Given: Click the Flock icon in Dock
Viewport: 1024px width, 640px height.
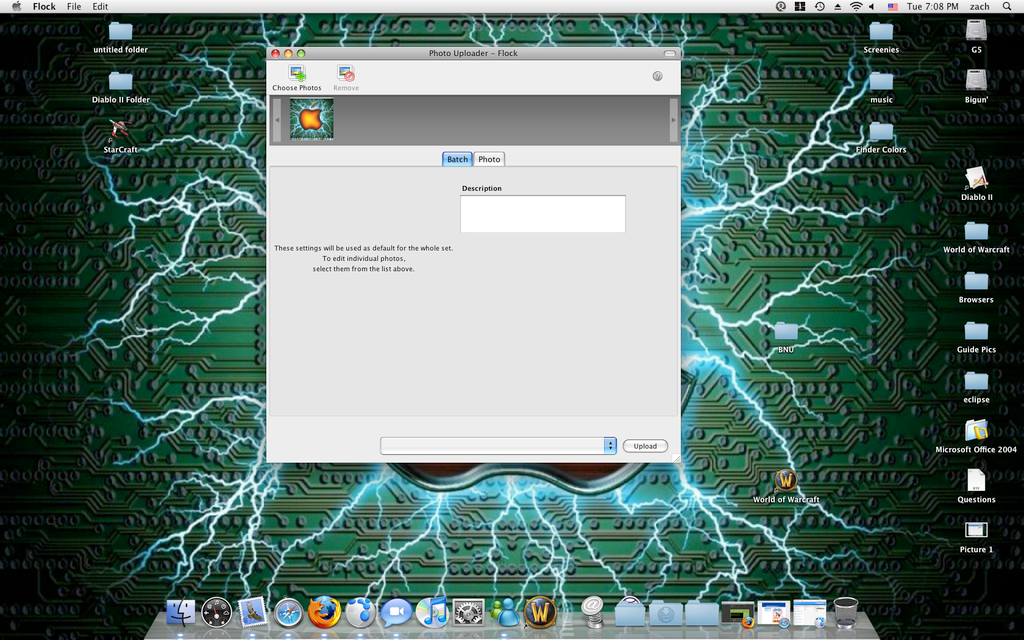Looking at the screenshot, I should point(360,613).
